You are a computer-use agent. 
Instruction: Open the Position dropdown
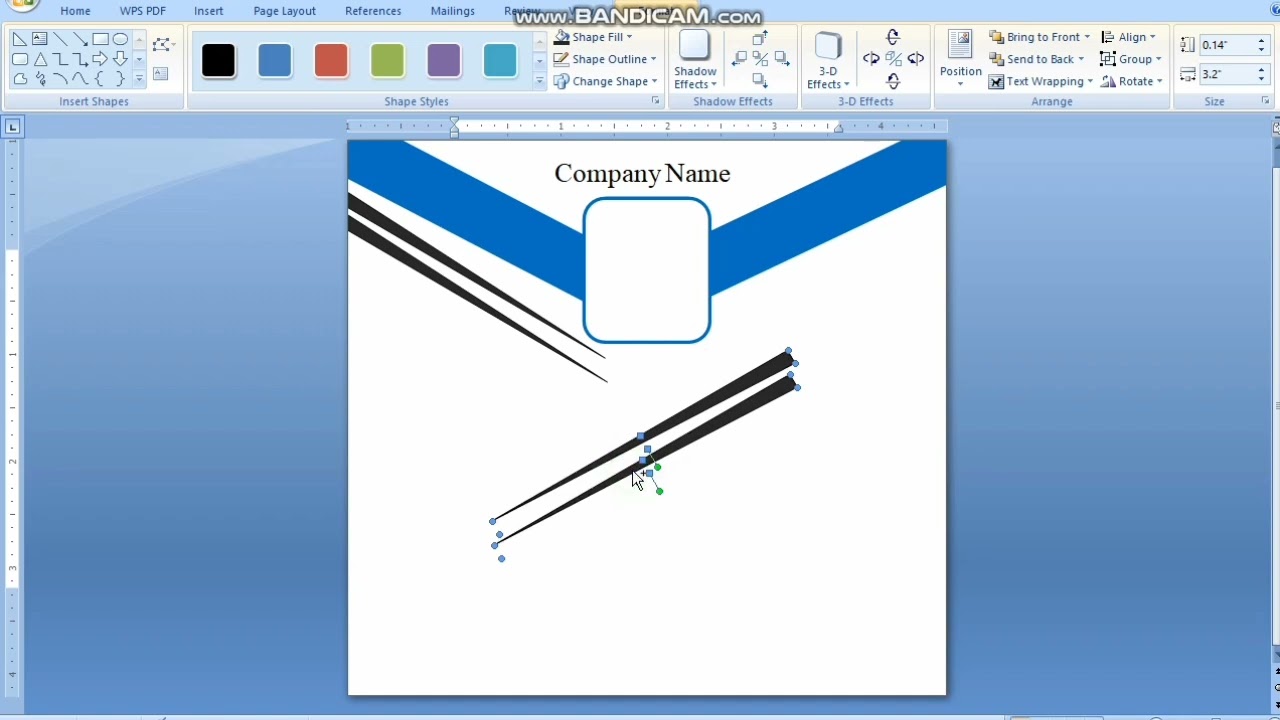(x=960, y=60)
